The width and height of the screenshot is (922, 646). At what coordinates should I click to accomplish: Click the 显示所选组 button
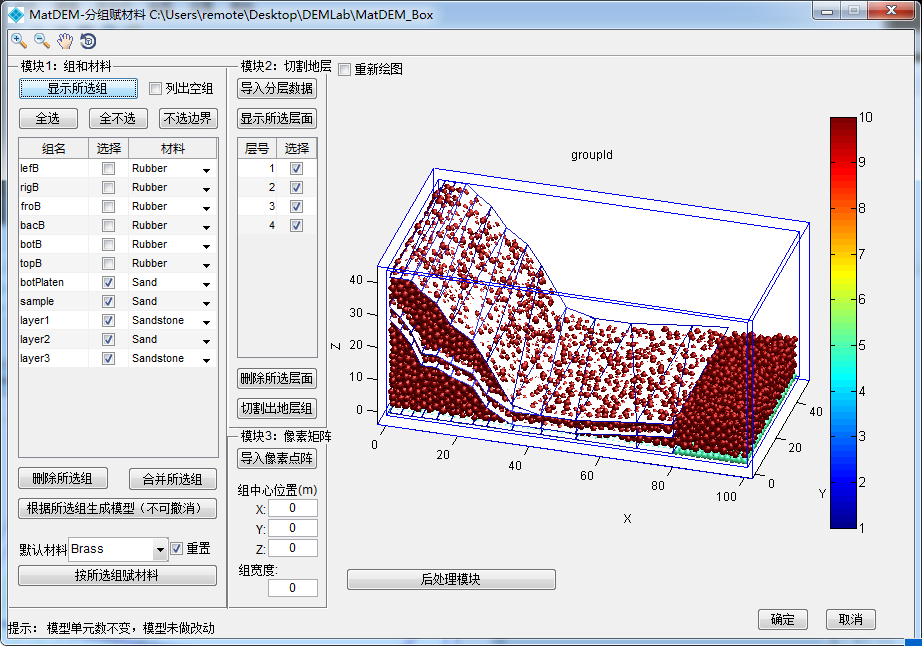78,89
